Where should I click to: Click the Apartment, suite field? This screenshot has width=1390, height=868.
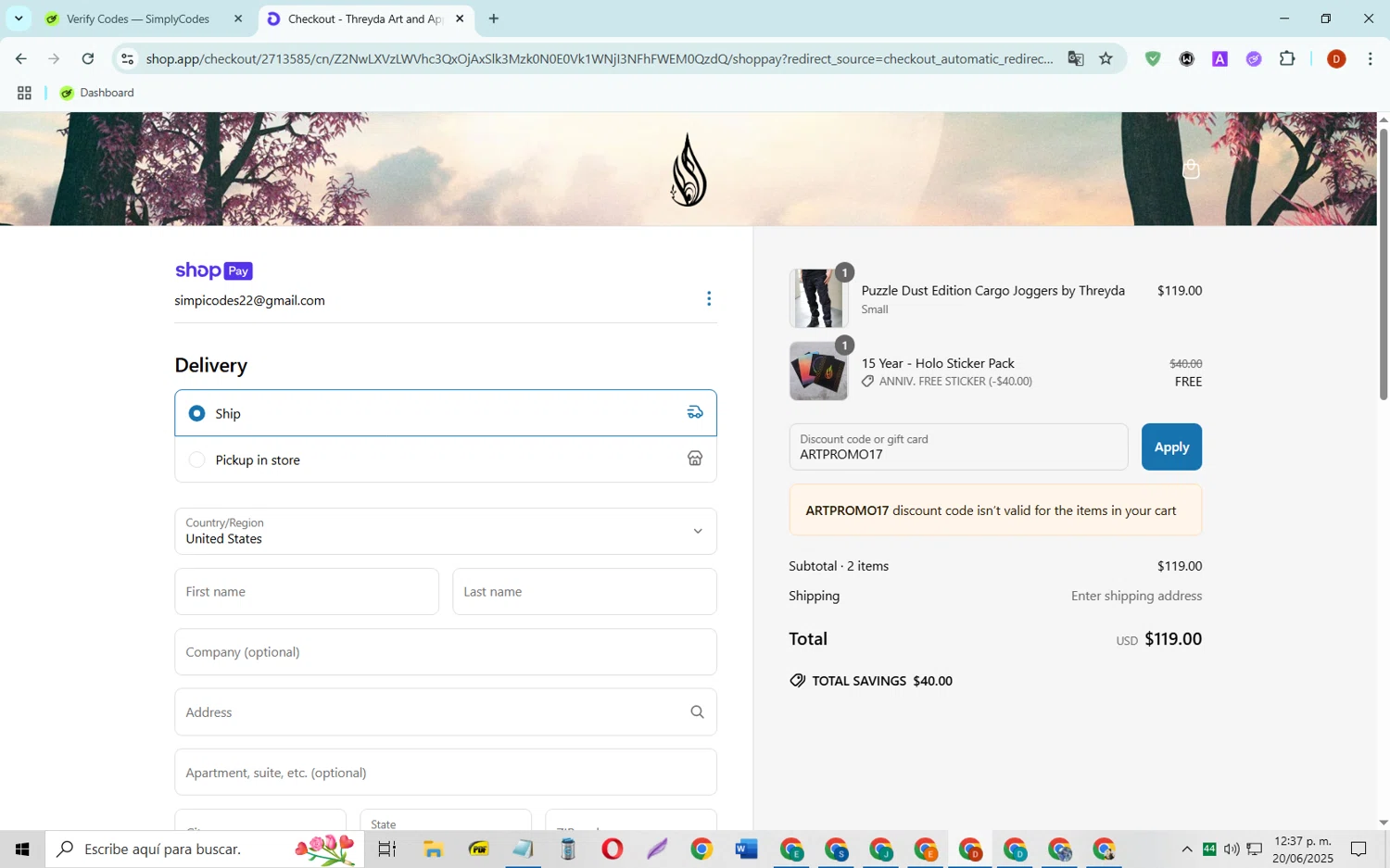point(446,773)
